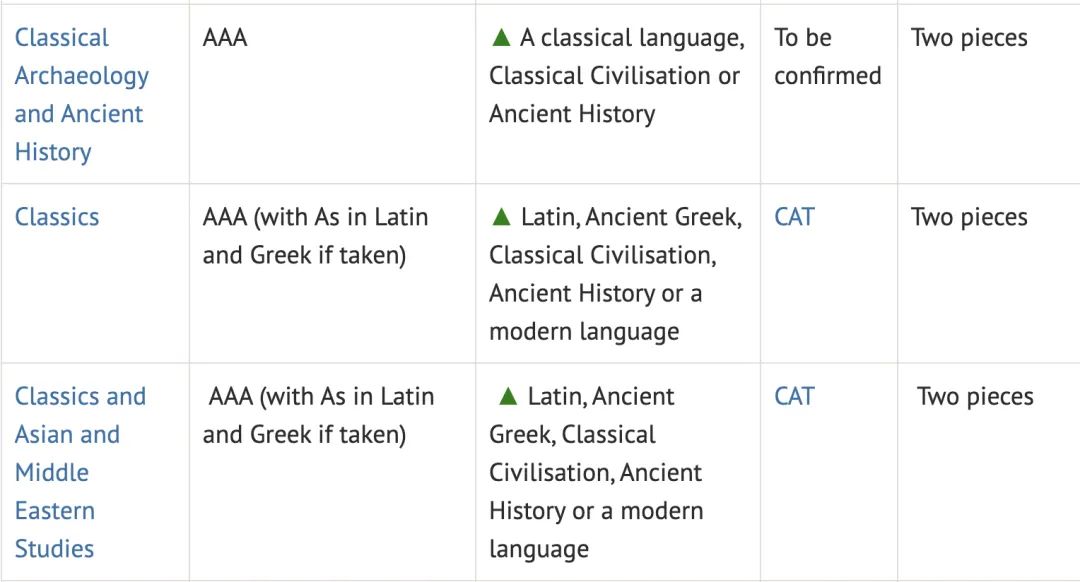The width and height of the screenshot is (1080, 582).
Task: Click AAA requirement in Asian and Middle Eastern row
Action: click(318, 415)
